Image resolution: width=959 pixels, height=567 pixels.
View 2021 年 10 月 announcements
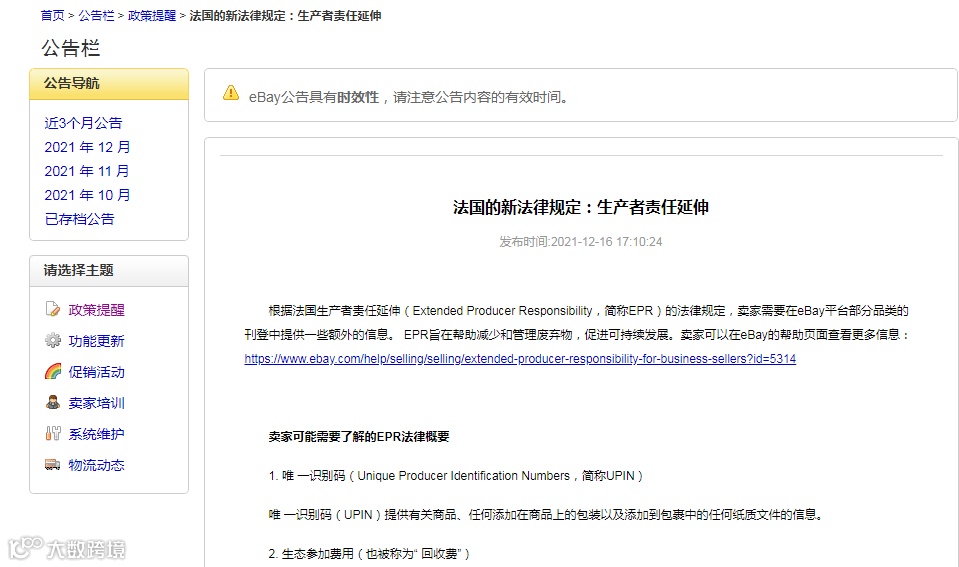point(87,195)
